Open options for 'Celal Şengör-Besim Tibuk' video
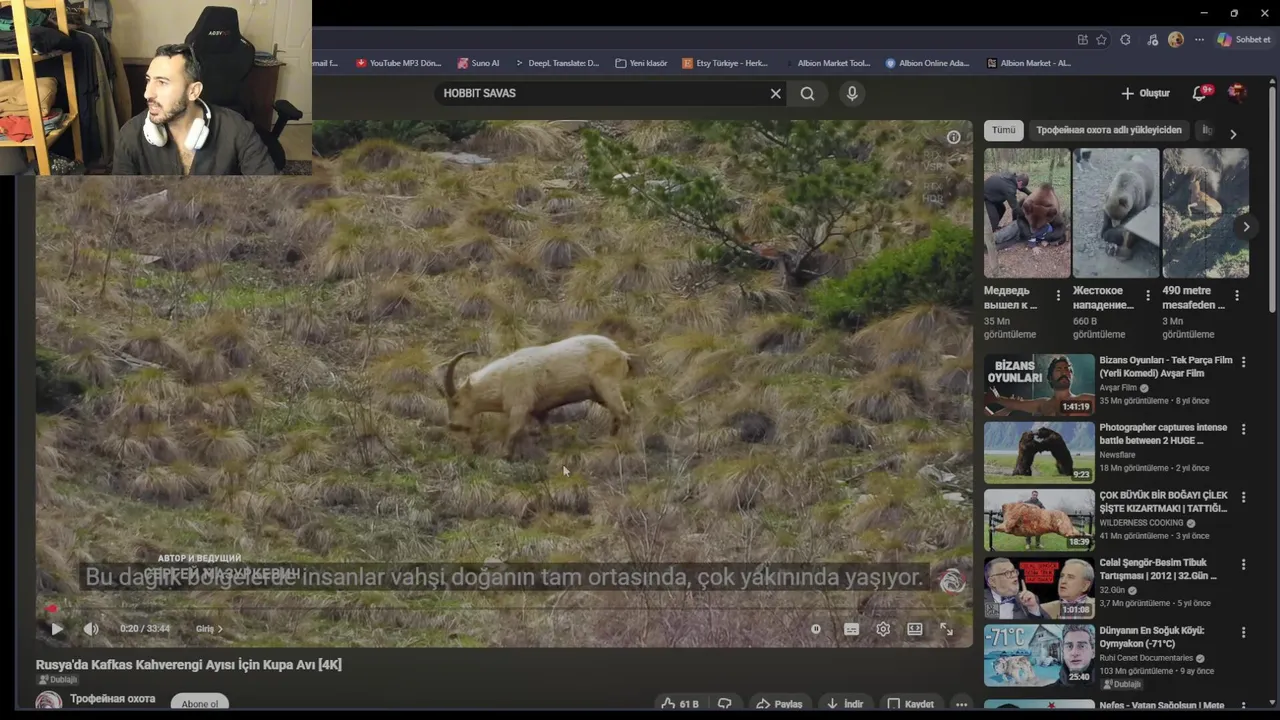Viewport: 1280px width, 720px height. click(1244, 564)
